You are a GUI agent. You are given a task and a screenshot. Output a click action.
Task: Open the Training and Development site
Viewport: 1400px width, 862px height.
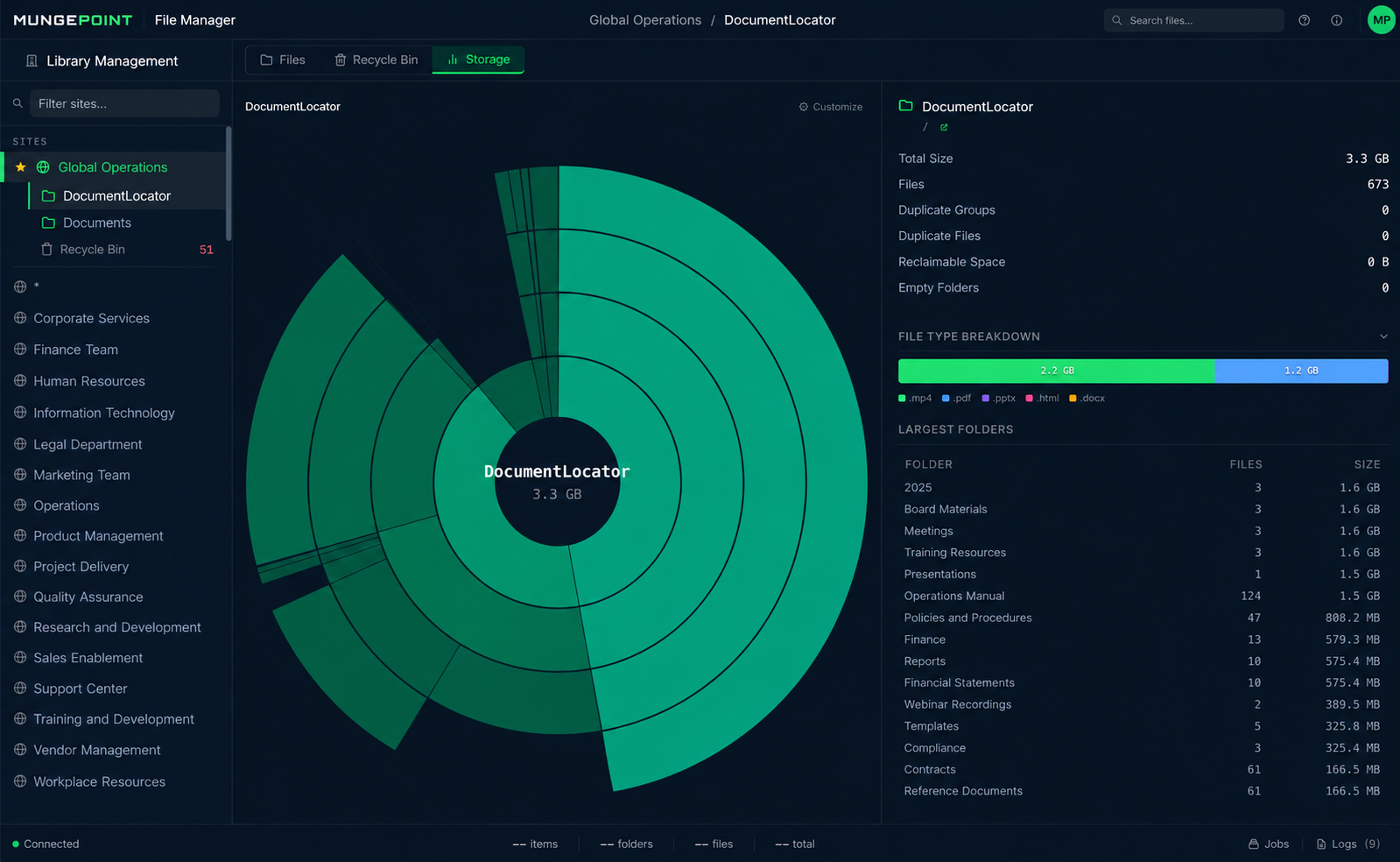click(x=114, y=719)
